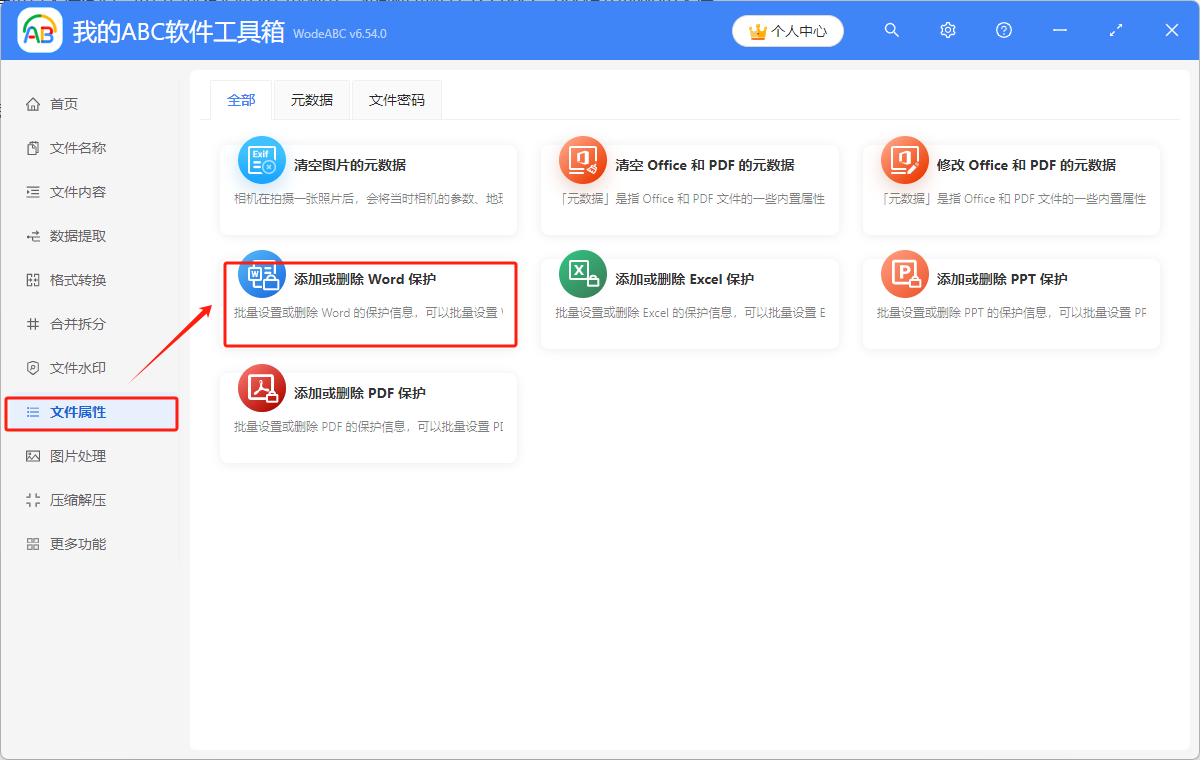
Task: Switch to the 元数据 tab
Action: pyautogui.click(x=311, y=100)
